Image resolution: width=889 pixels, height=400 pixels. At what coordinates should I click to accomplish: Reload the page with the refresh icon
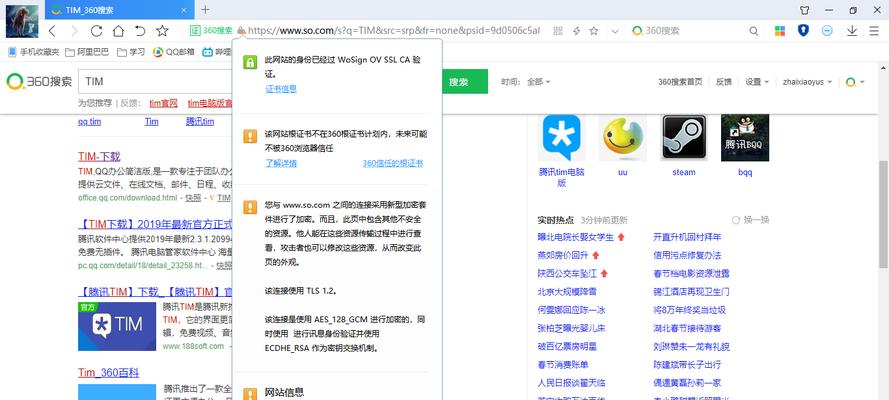(96, 31)
